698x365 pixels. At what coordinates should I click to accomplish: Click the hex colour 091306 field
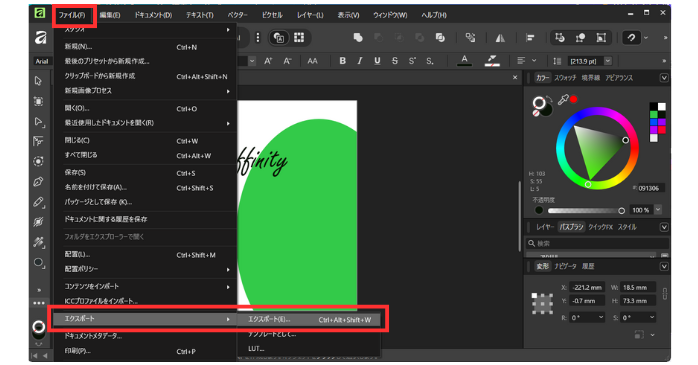pos(651,188)
